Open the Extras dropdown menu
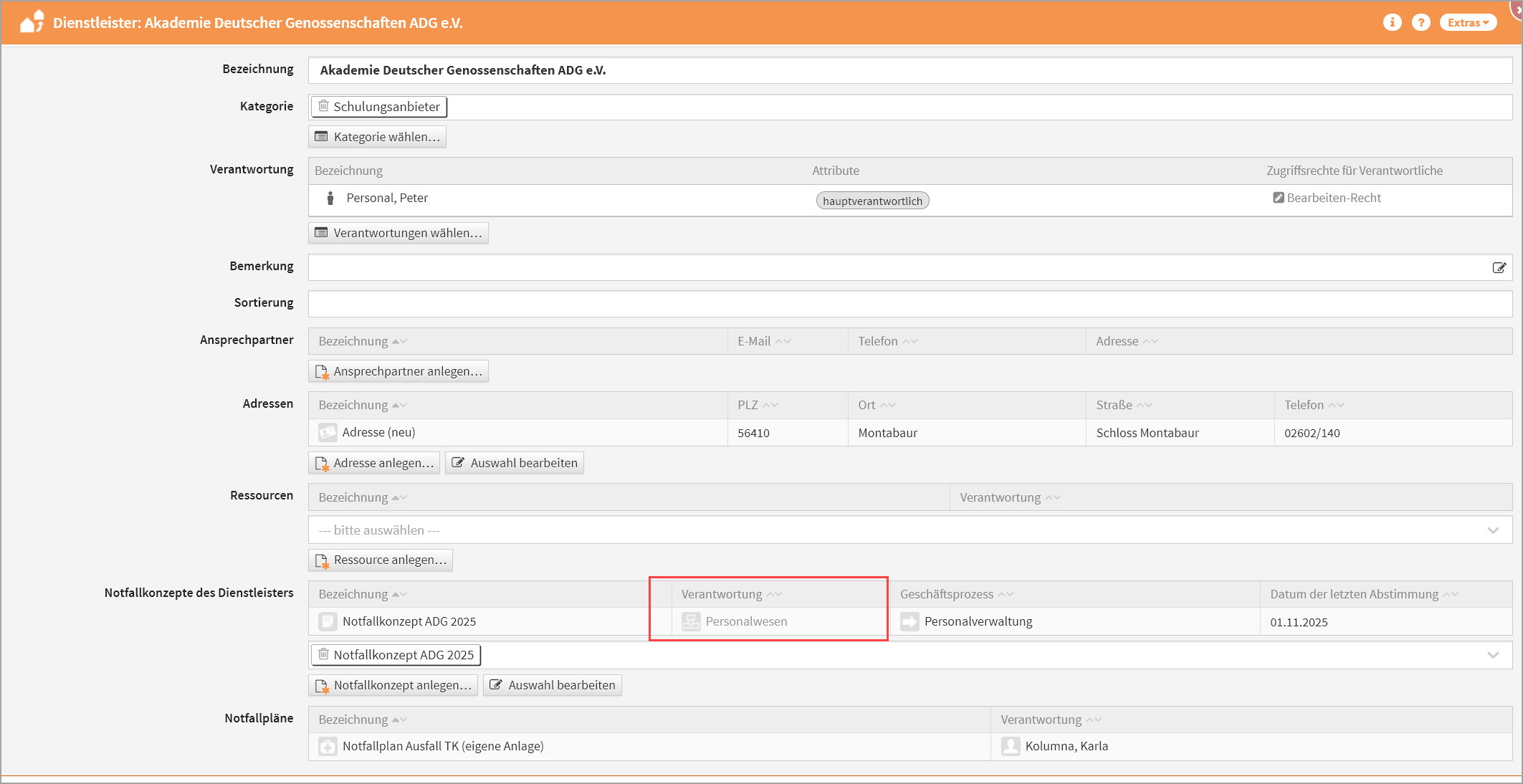 tap(1467, 22)
